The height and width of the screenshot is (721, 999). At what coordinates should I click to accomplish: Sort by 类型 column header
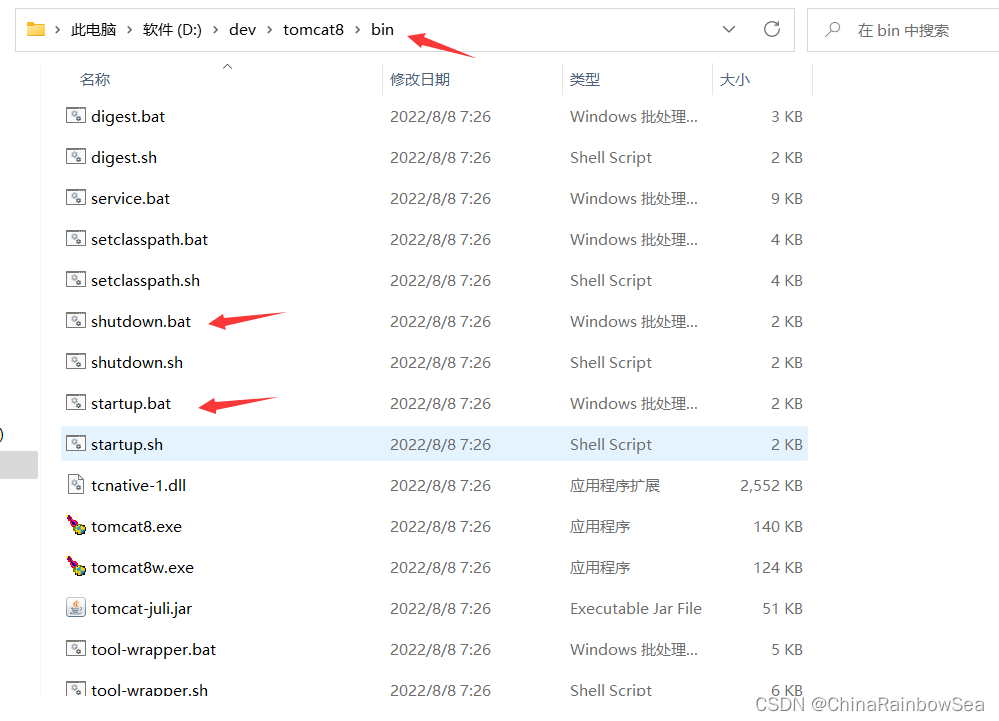click(585, 80)
